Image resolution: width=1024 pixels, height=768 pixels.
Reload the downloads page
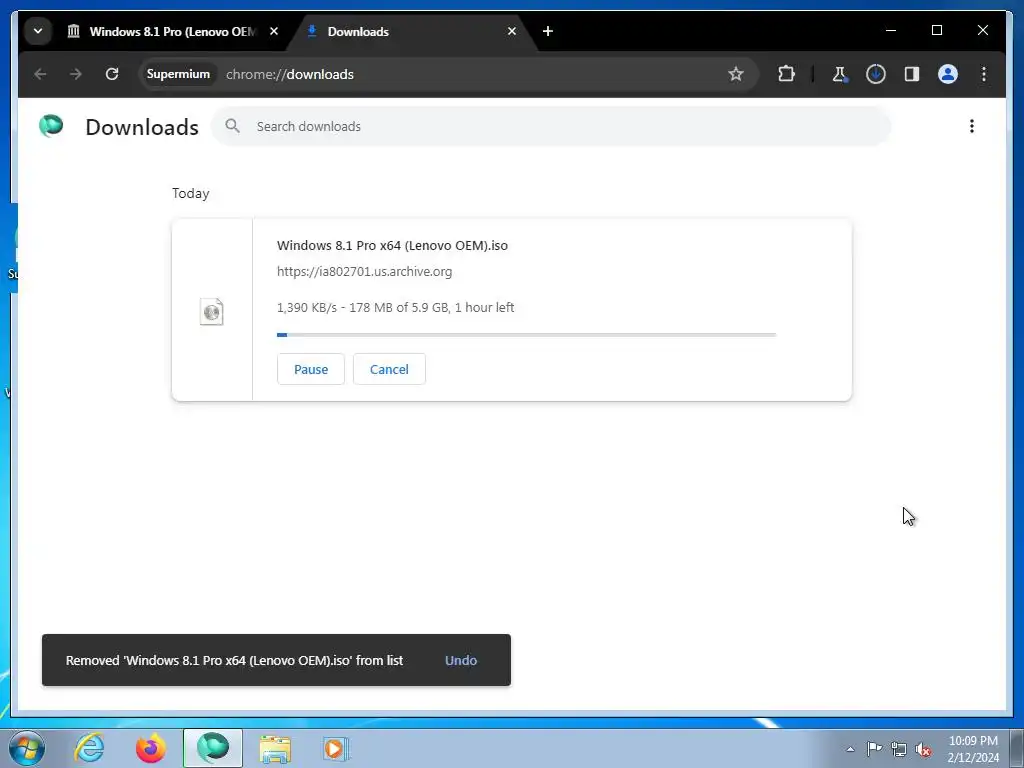[112, 74]
